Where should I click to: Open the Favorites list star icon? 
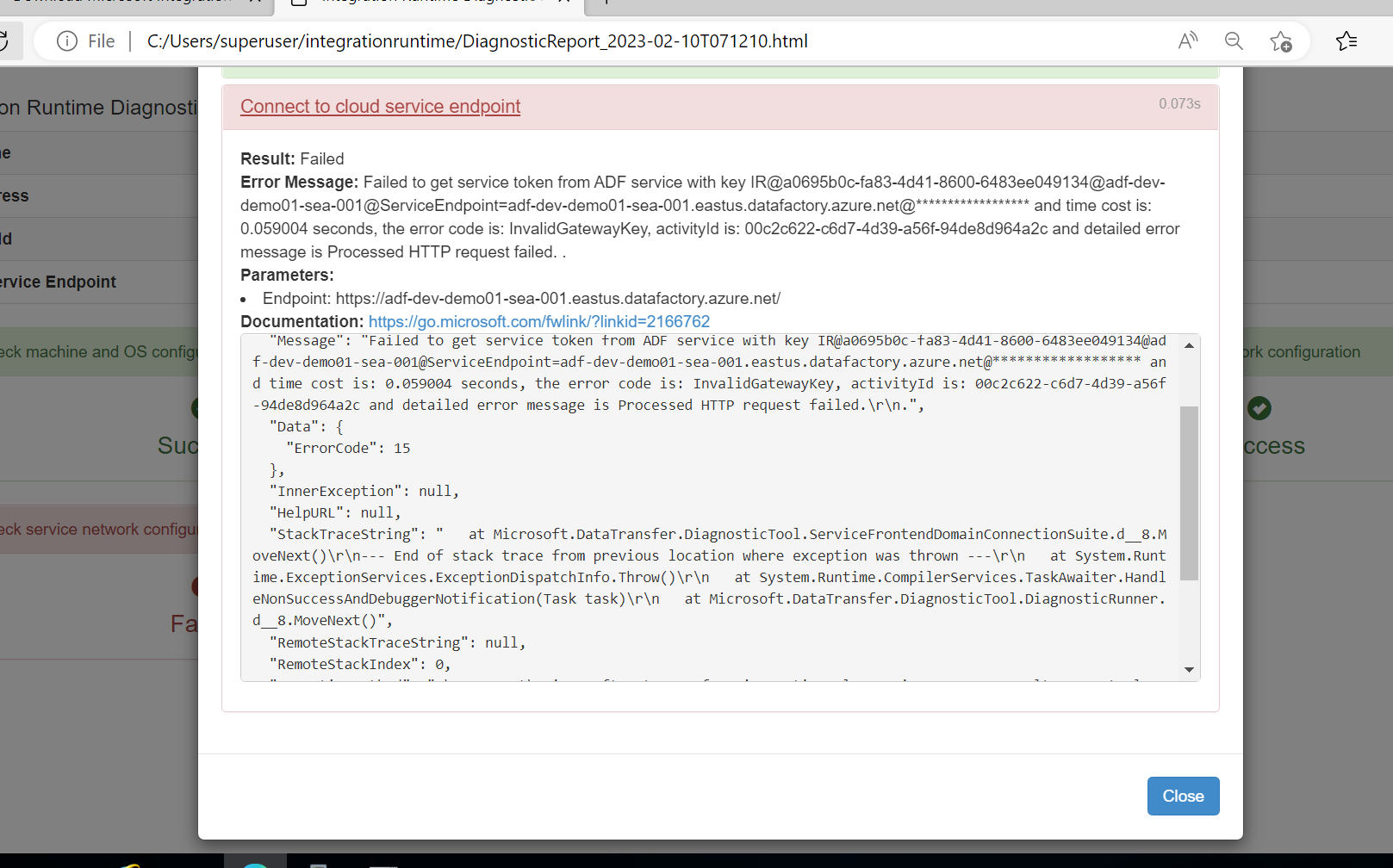pyautogui.click(x=1347, y=40)
